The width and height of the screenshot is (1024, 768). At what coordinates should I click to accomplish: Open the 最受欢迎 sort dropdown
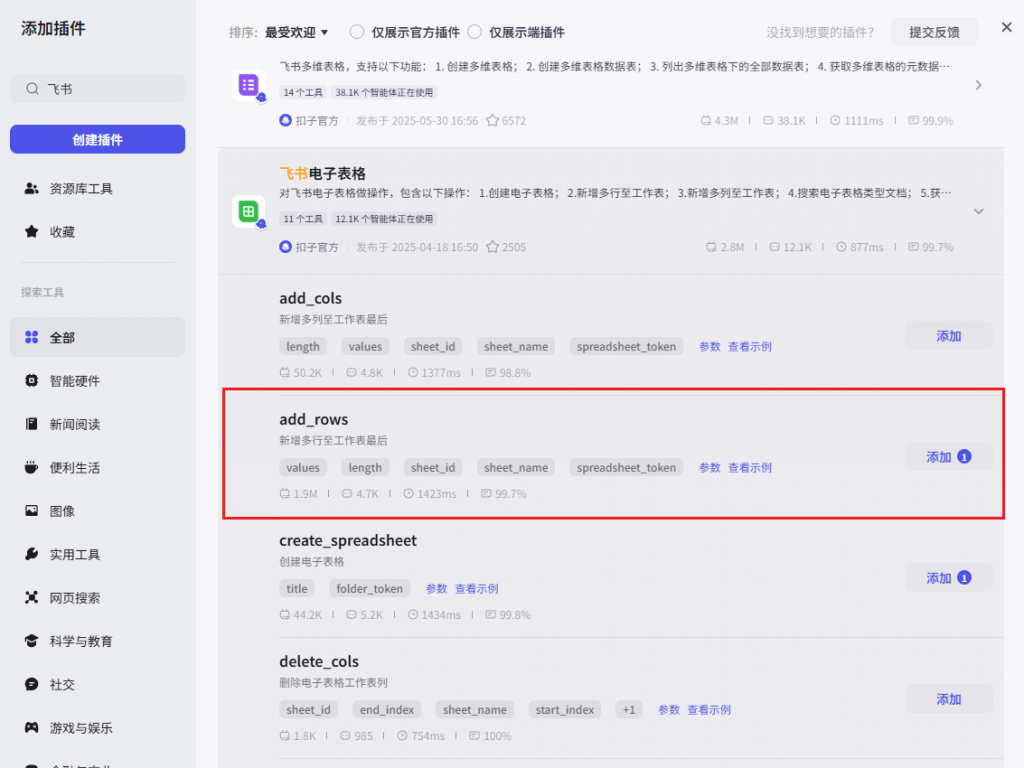point(296,32)
